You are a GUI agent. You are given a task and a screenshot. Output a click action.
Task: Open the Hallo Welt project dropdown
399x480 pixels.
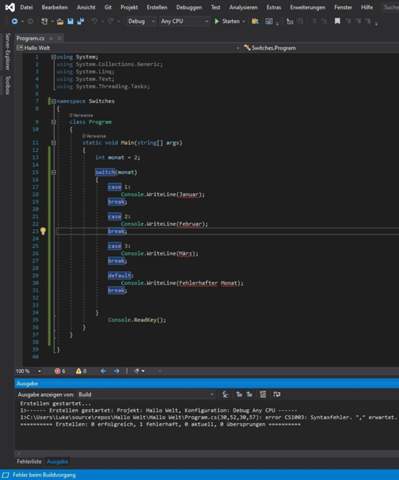(x=128, y=48)
